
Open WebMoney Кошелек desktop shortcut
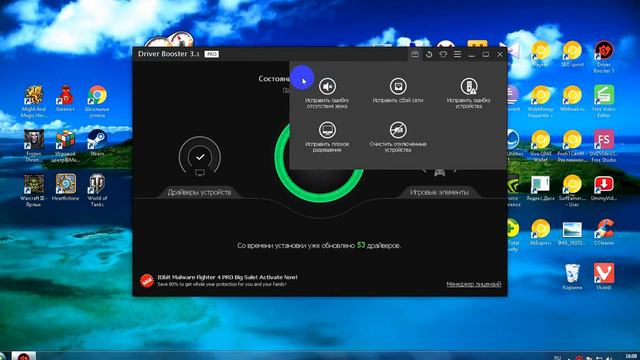(540, 101)
